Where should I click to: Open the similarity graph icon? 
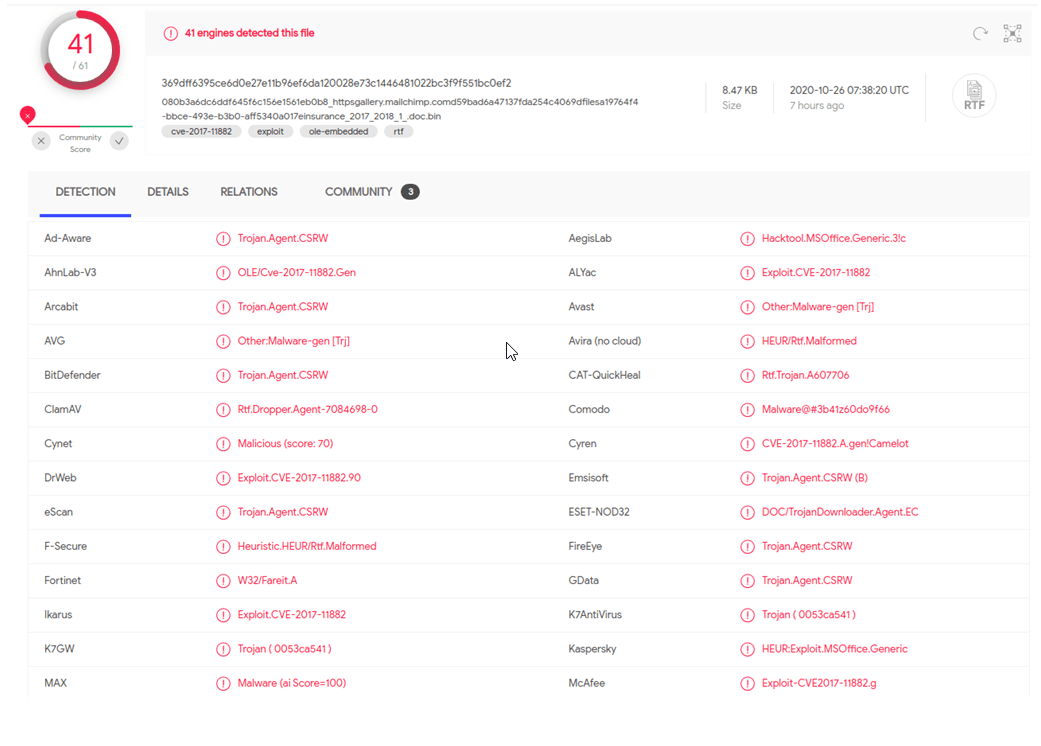coord(1012,33)
